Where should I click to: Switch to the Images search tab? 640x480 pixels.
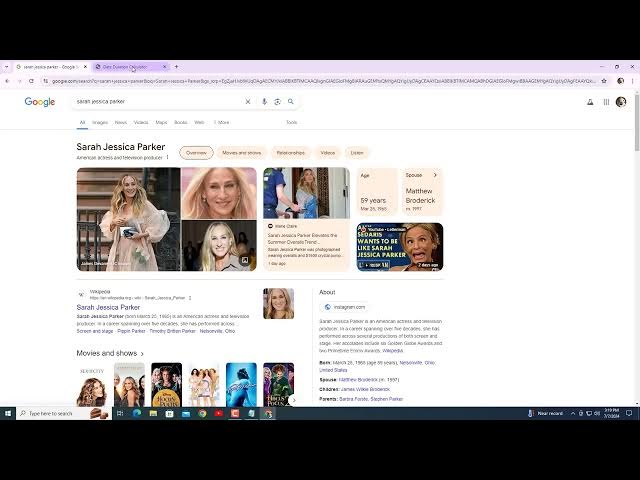click(x=100, y=122)
